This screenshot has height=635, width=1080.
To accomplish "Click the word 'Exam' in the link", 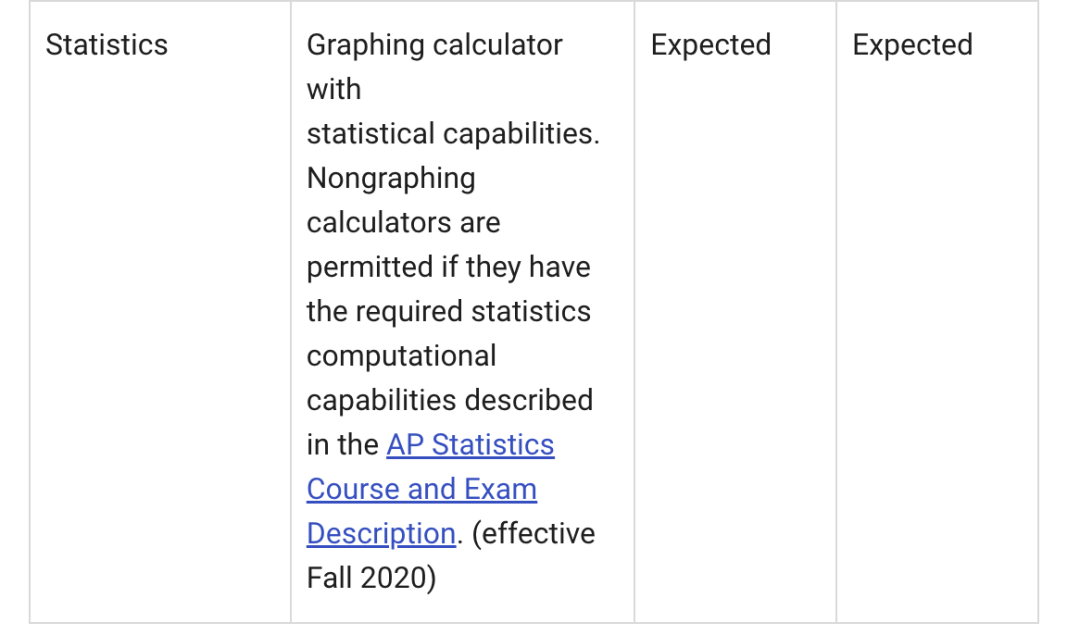I will coord(500,489).
